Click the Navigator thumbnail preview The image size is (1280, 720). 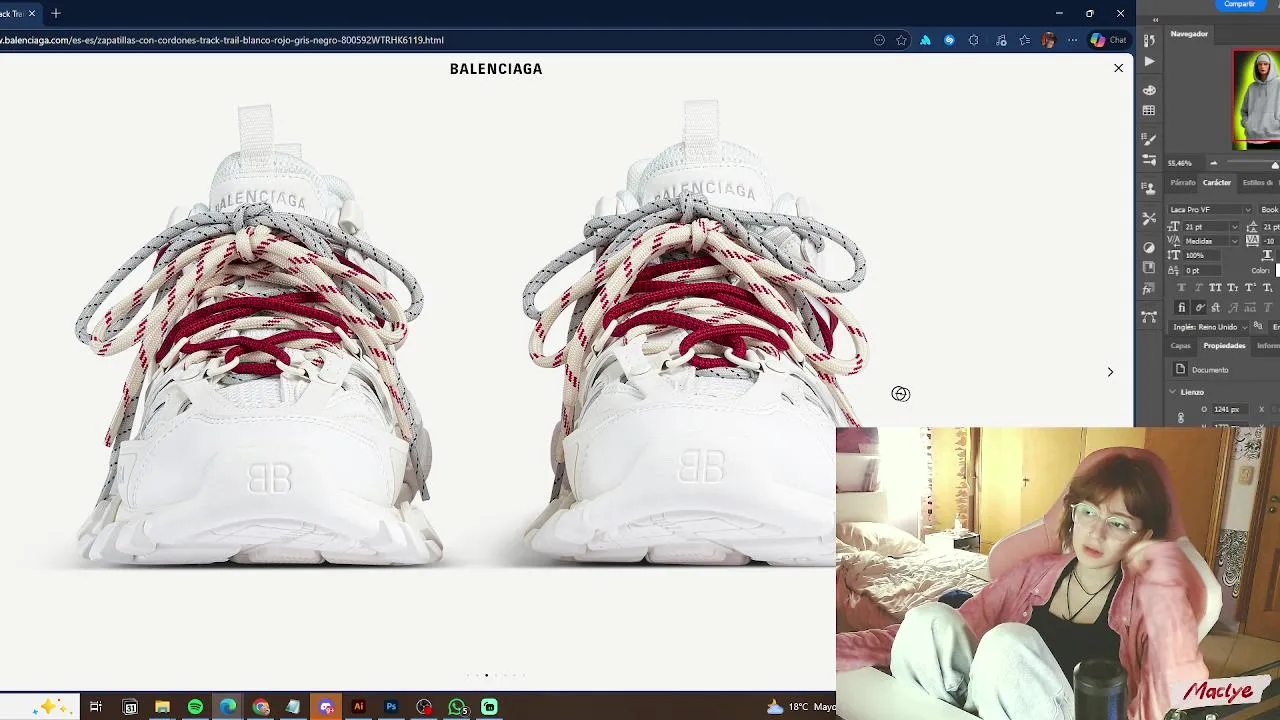[x=1256, y=97]
